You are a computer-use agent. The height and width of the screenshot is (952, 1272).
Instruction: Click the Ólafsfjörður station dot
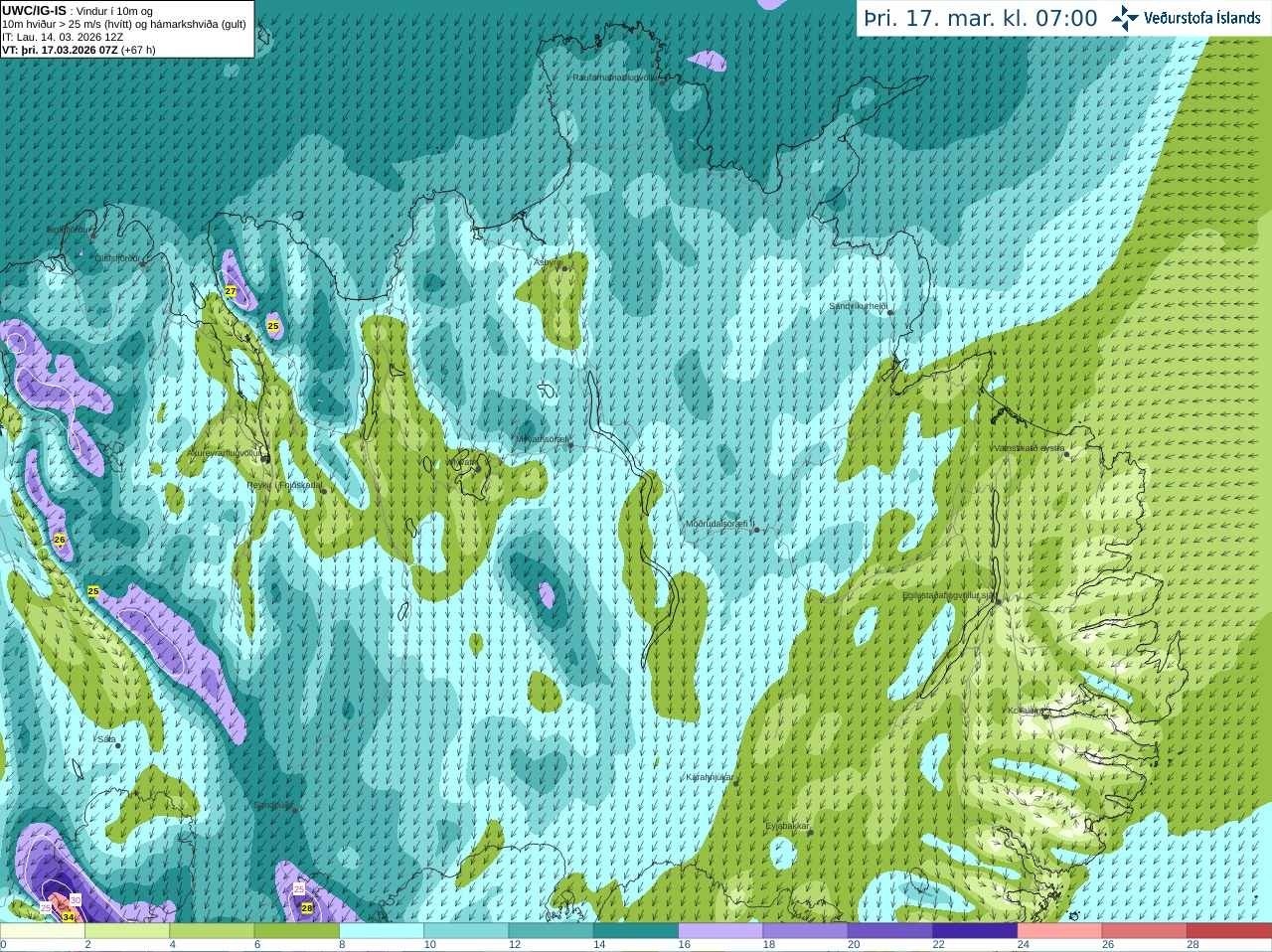[143, 264]
